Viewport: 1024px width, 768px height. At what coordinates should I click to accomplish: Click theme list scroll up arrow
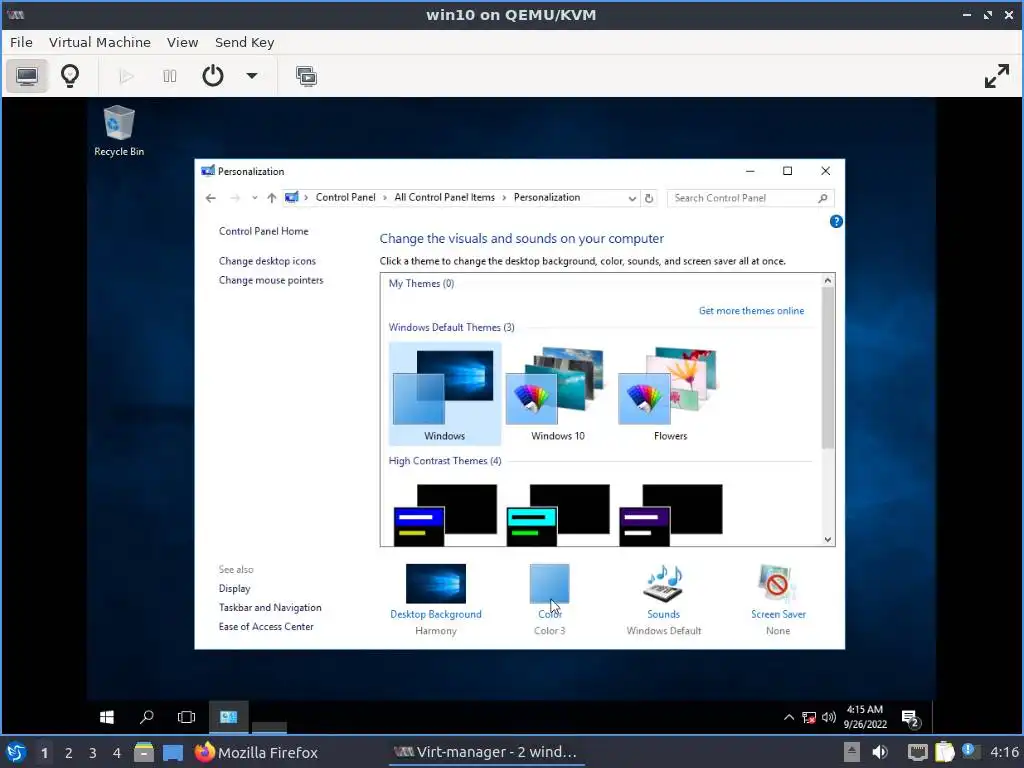827,281
